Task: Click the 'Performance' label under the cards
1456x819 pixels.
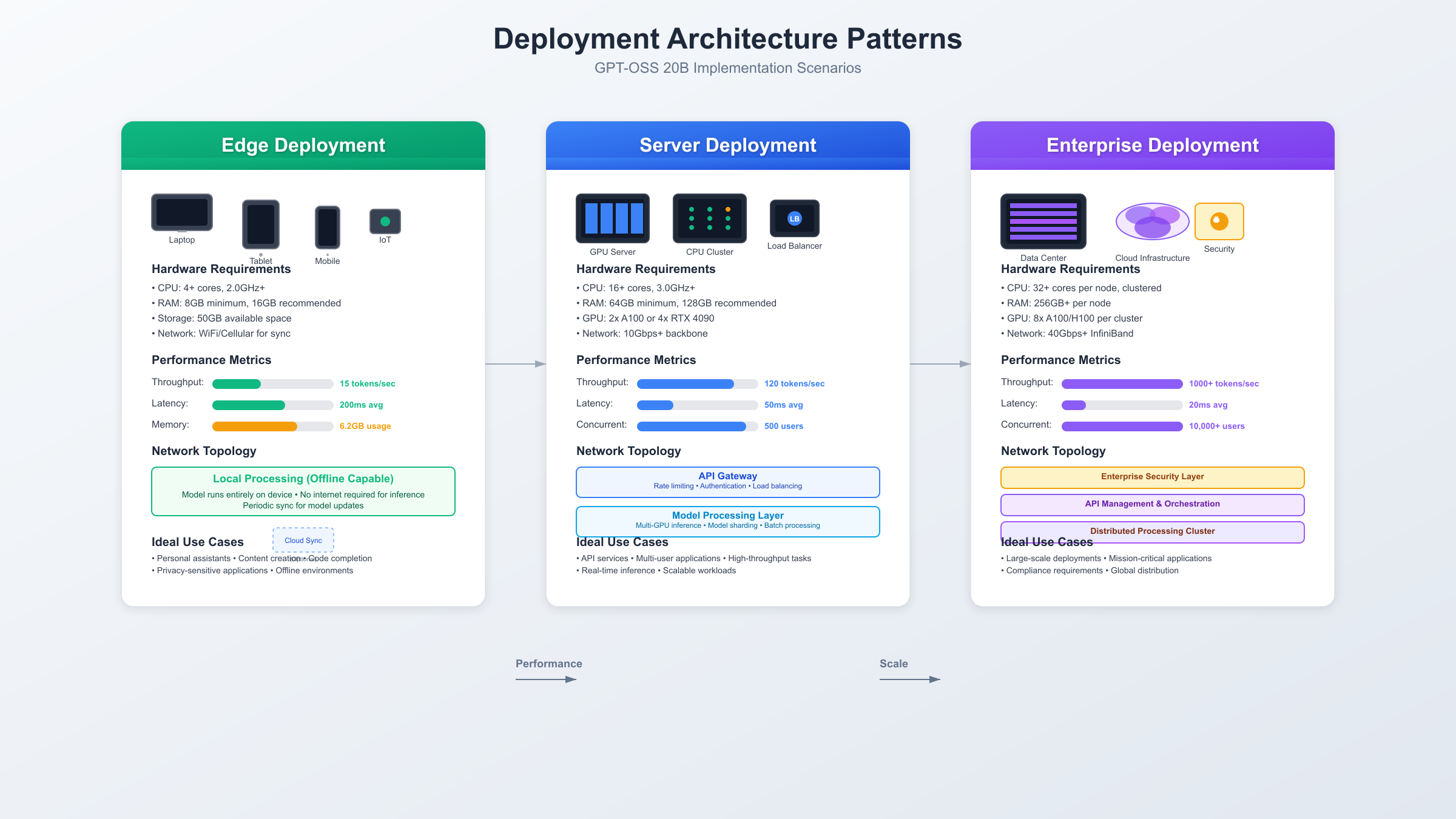Action: click(x=549, y=664)
